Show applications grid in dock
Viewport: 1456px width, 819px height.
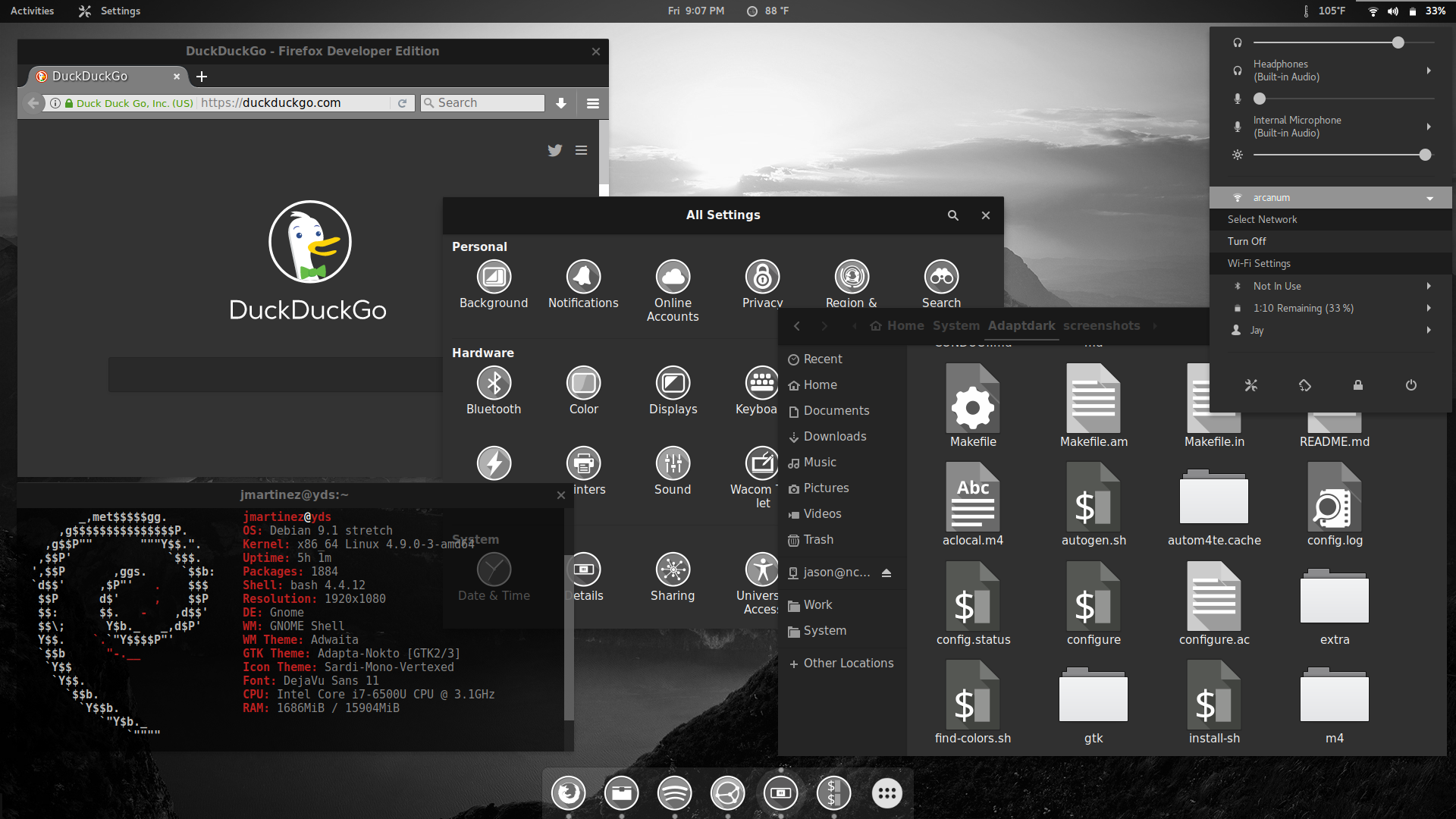tap(887, 793)
